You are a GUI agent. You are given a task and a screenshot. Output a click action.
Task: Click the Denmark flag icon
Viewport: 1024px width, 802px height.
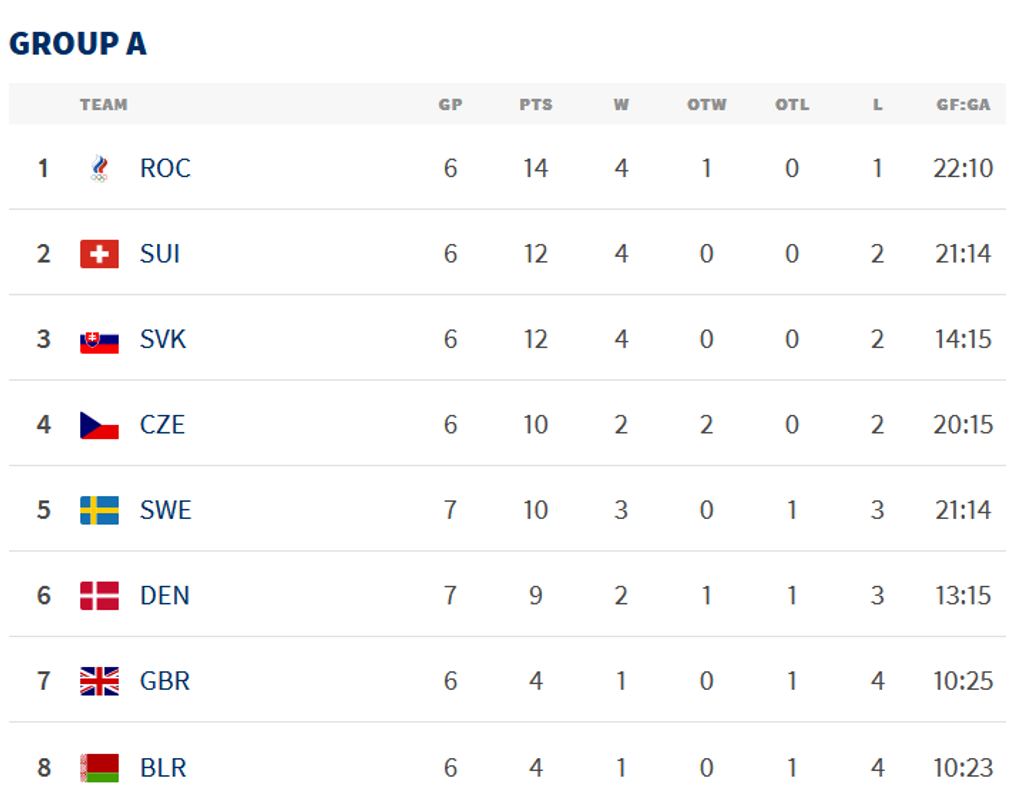99,596
